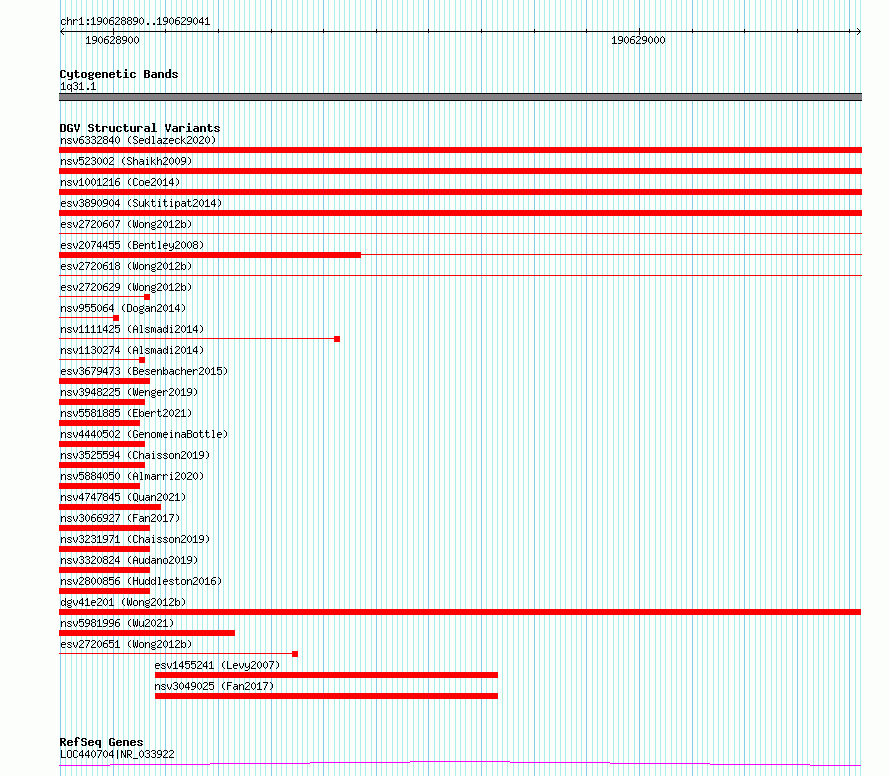This screenshot has width=890, height=776.
Task: Click the red bar under nsv4747845 (Quan2021)
Action: point(110,507)
